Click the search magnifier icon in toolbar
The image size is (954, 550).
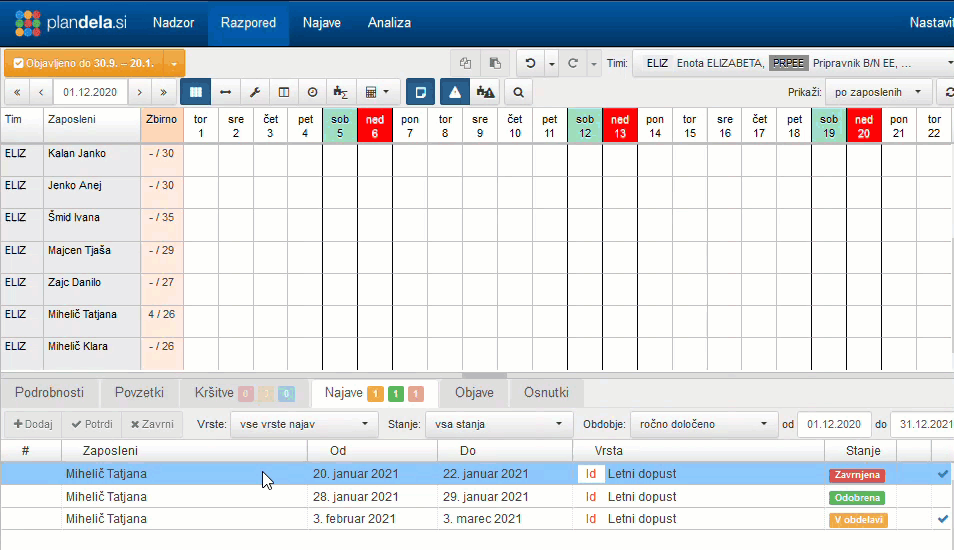(518, 92)
